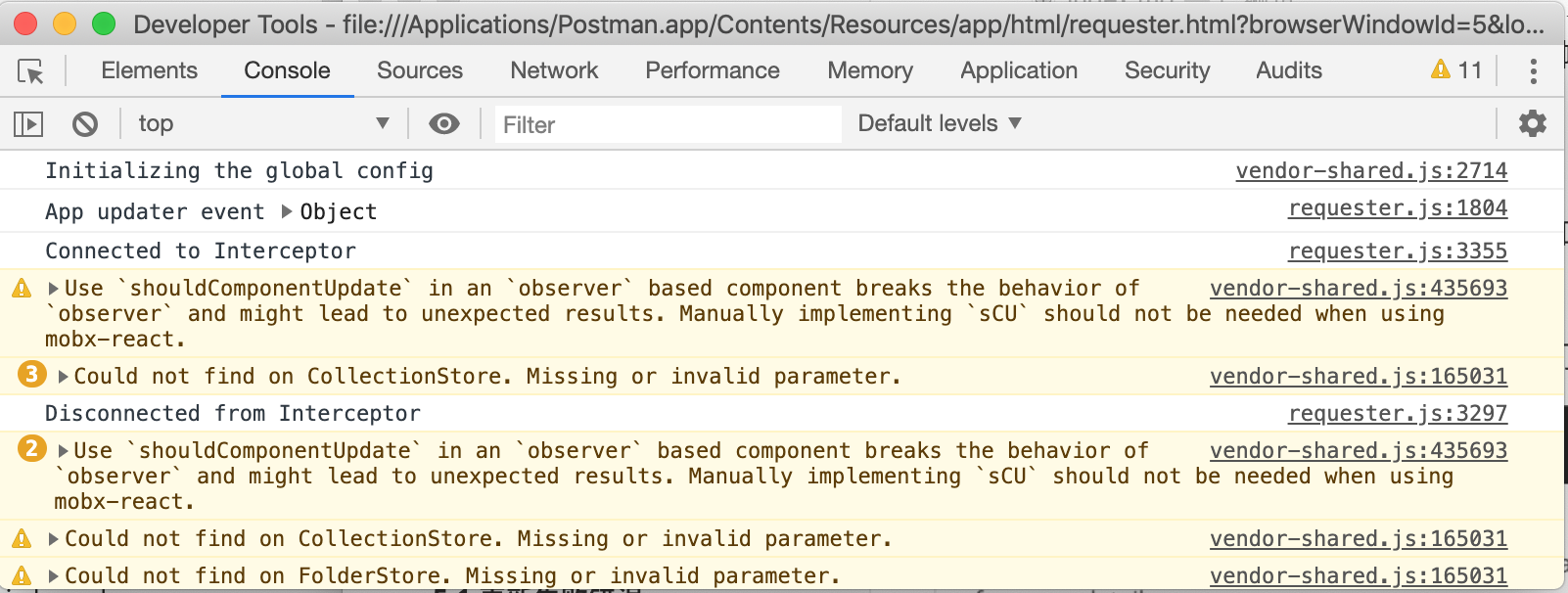The image size is (1568, 593).
Task: Open DevTools three-dot customize menu
Action: pos(1533,70)
